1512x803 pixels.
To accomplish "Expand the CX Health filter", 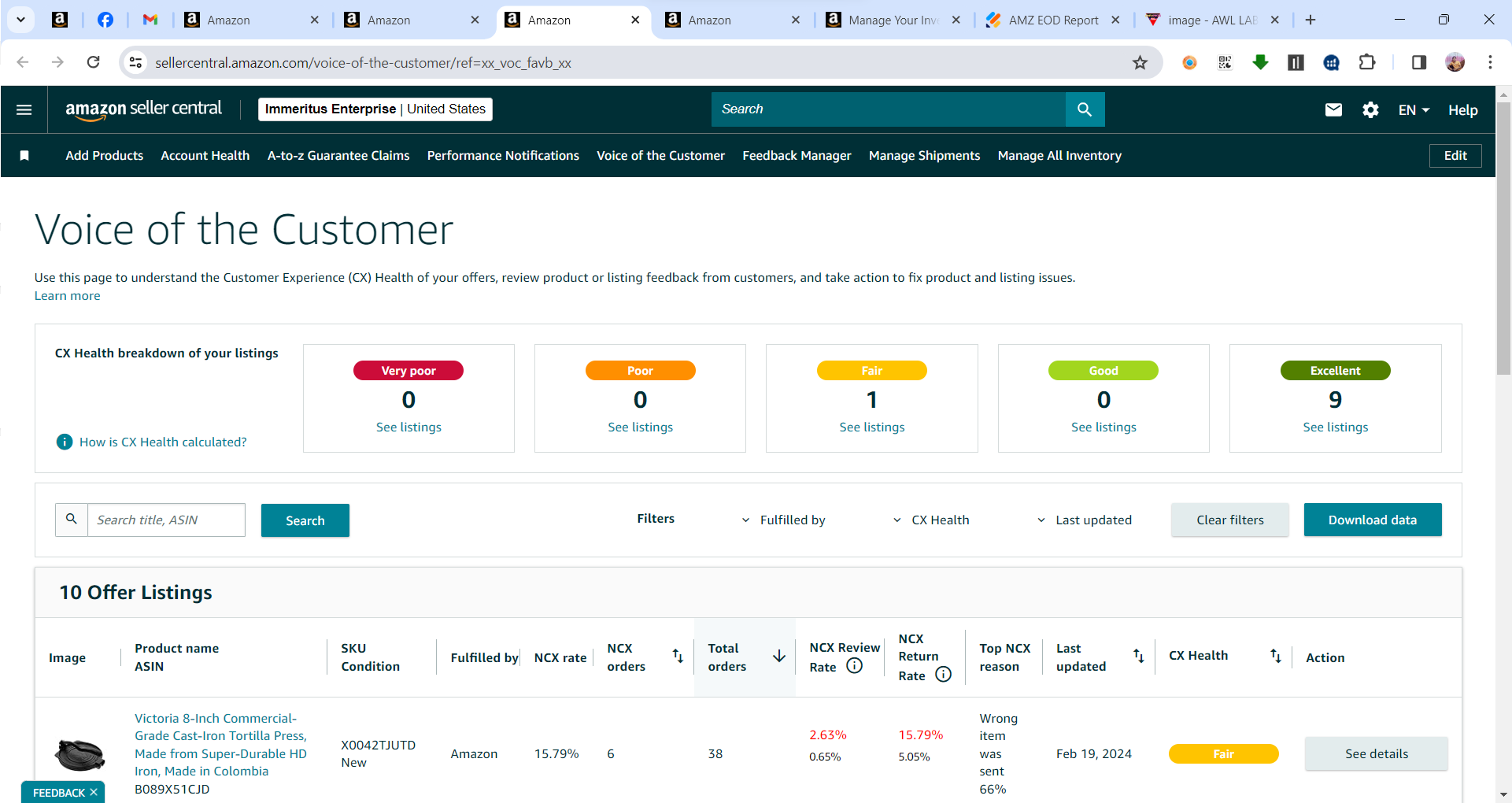I will coord(931,520).
